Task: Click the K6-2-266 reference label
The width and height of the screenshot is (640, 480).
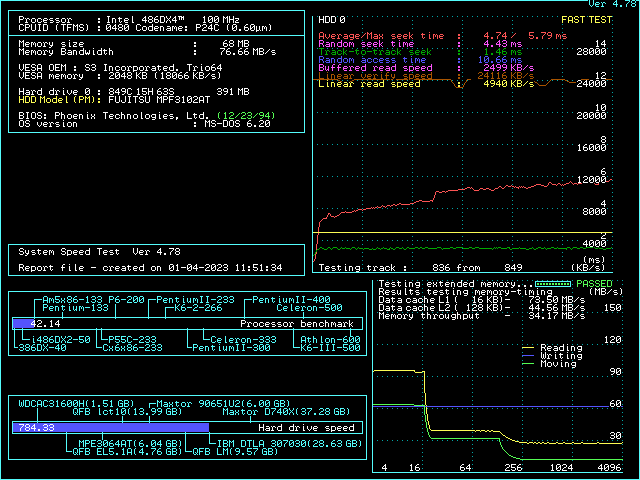Action: tap(198, 308)
